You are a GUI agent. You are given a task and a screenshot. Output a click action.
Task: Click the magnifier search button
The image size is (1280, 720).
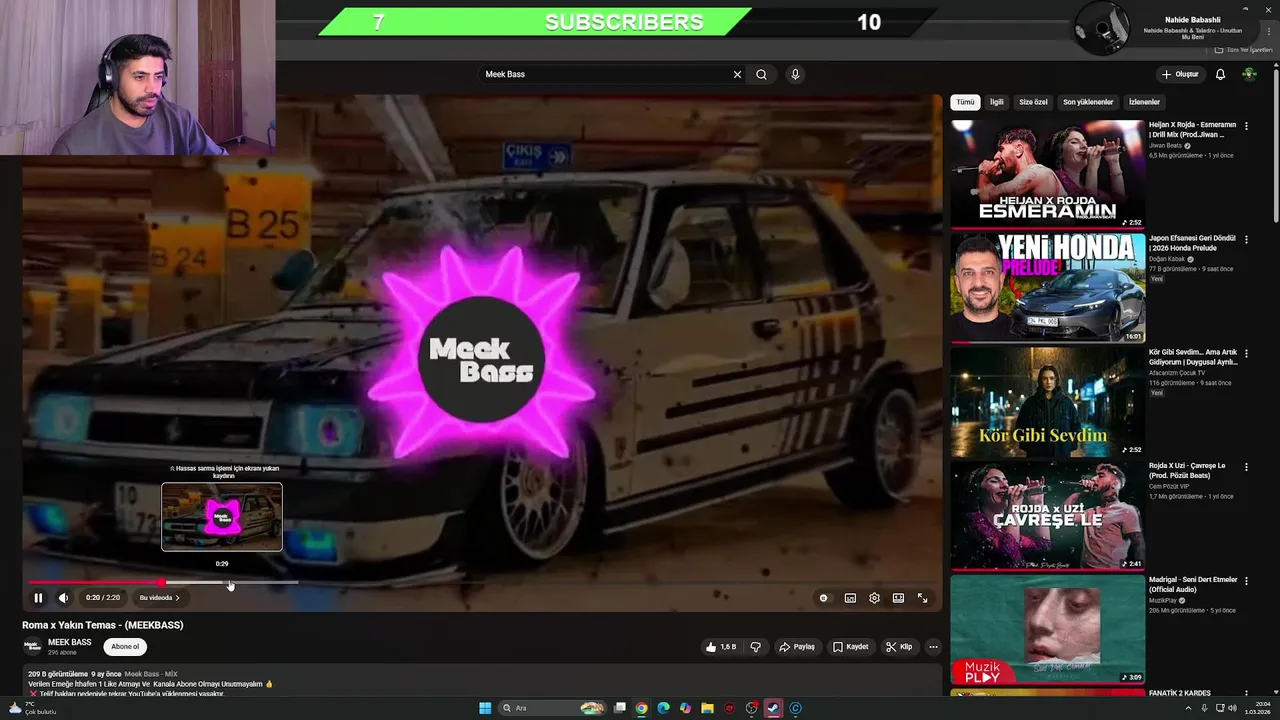761,74
